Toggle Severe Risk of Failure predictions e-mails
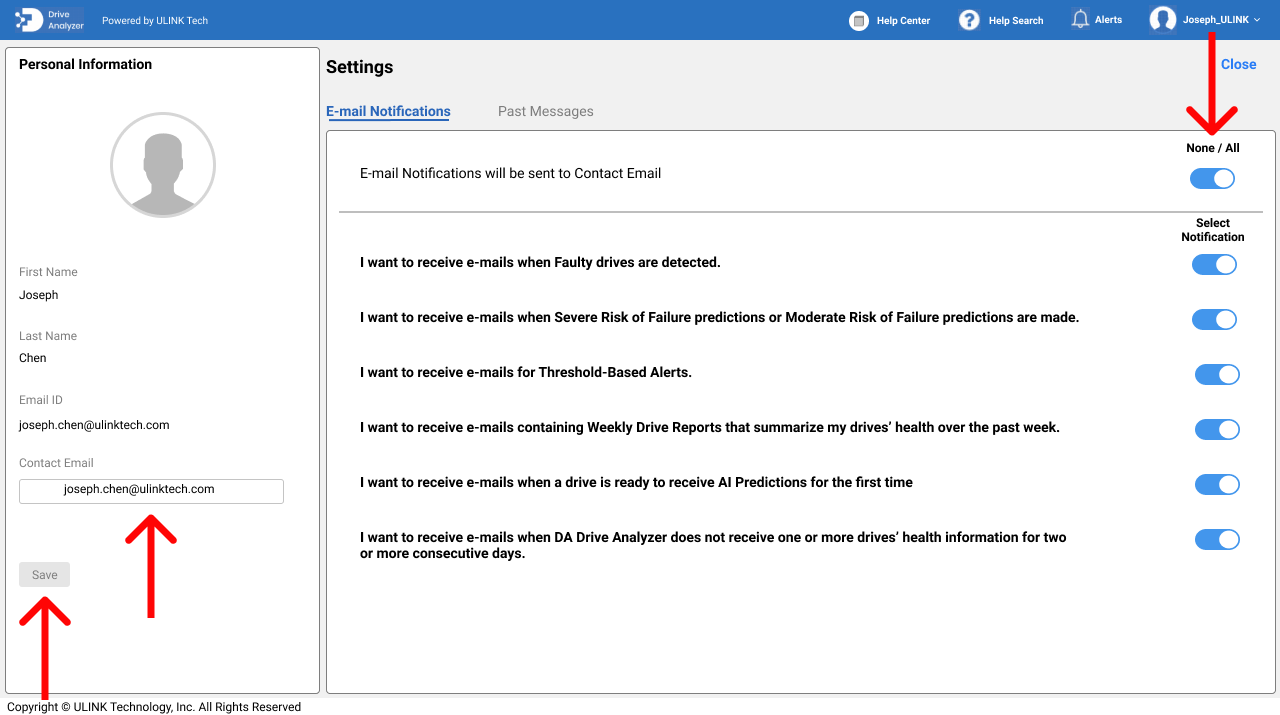The height and width of the screenshot is (715, 1280). click(x=1214, y=320)
